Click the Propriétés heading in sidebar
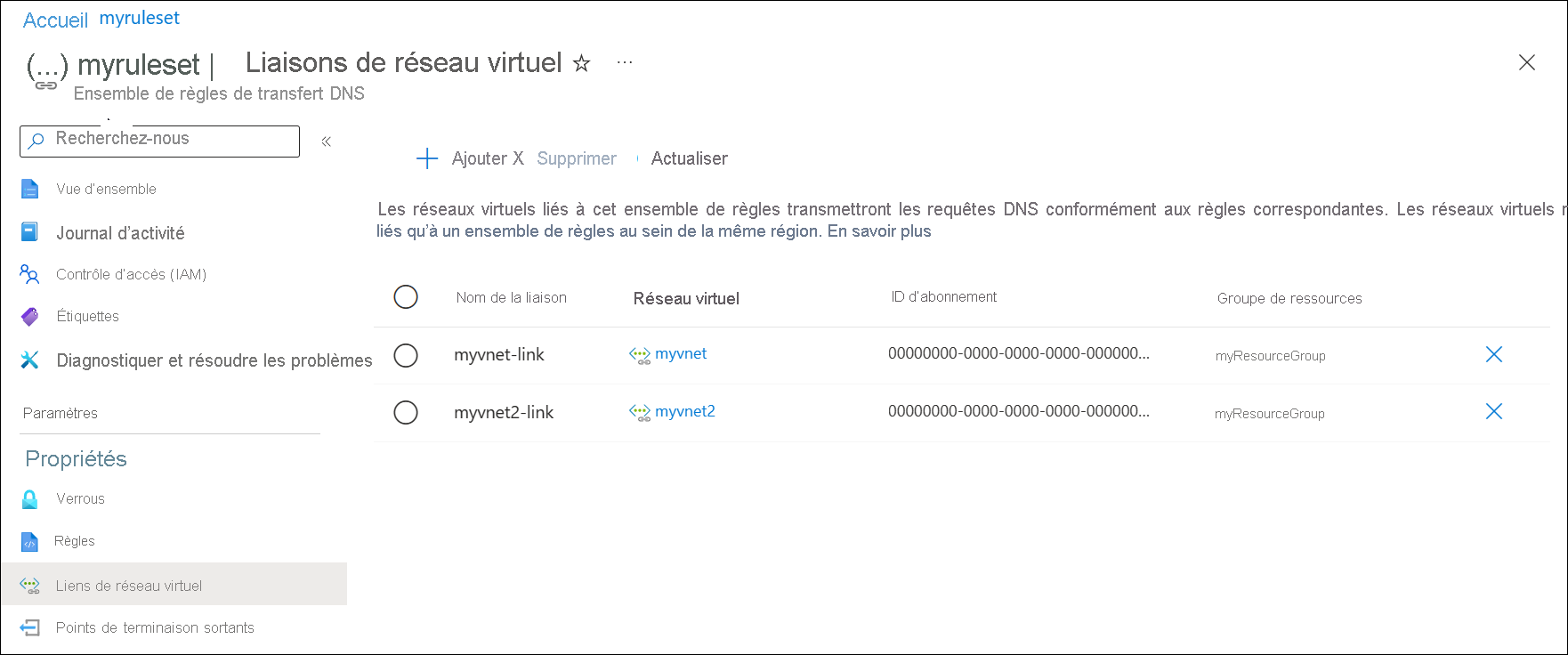 76,458
